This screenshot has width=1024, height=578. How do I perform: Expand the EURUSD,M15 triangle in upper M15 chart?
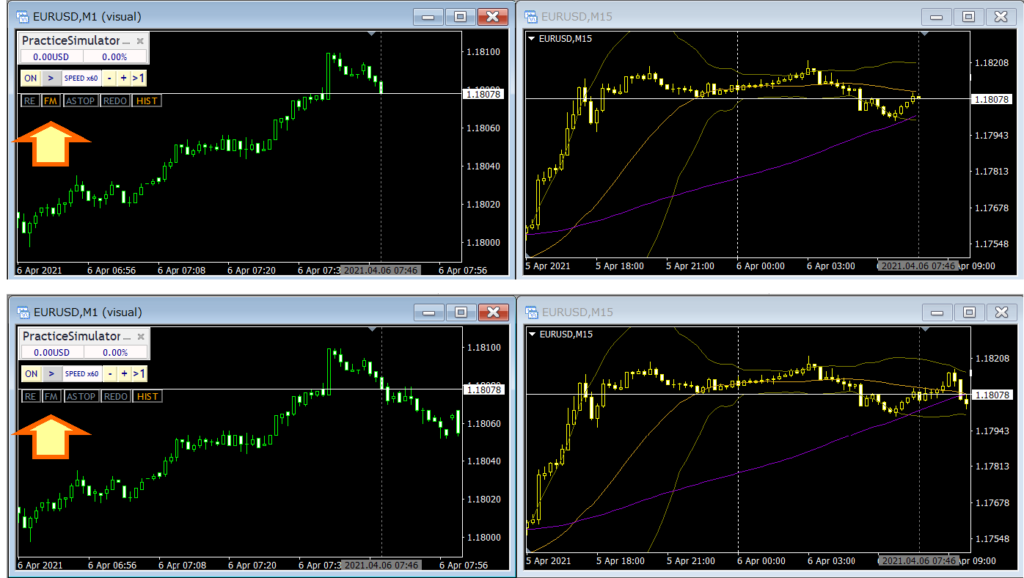point(532,39)
